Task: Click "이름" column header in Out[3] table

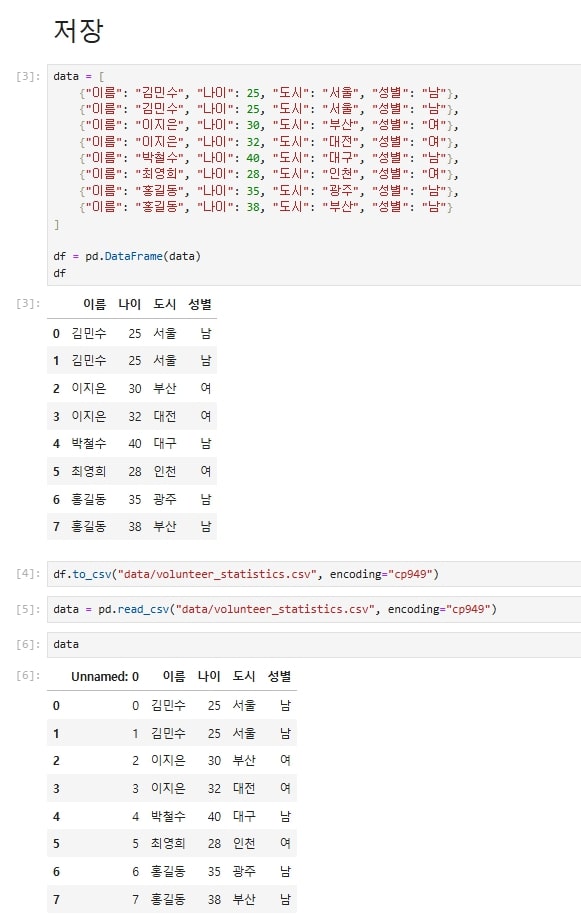Action: tap(95, 304)
